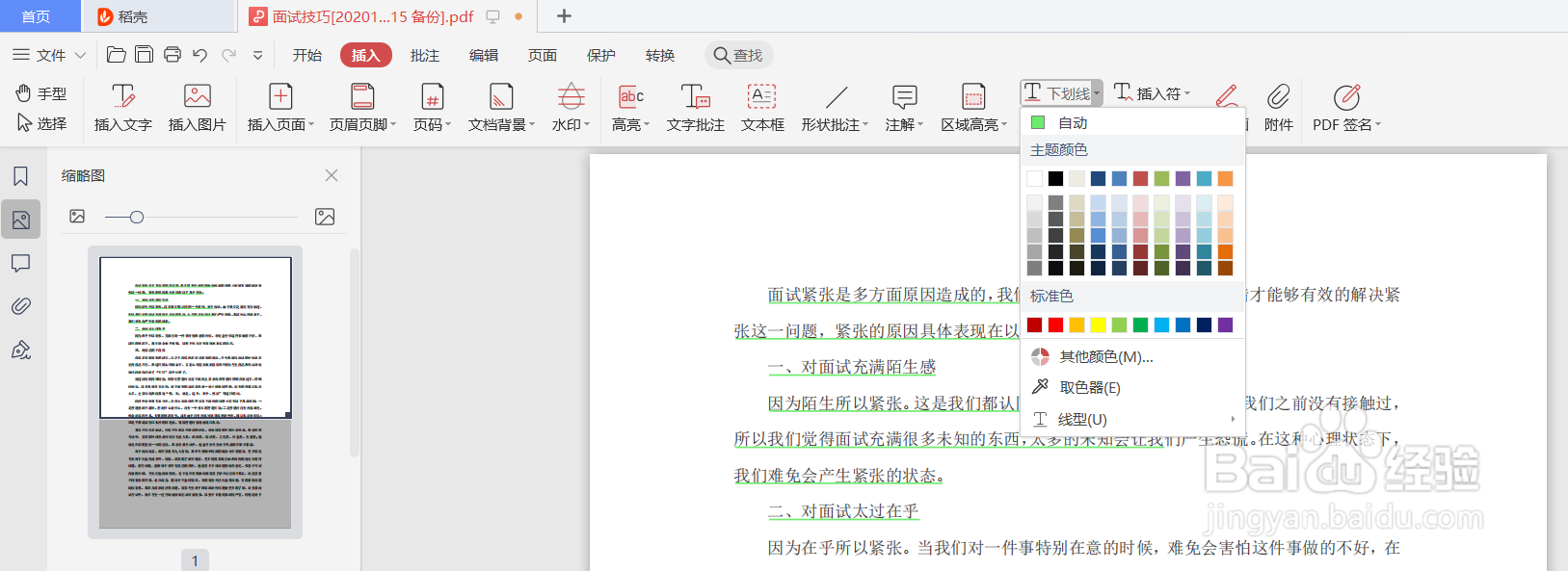Image resolution: width=1568 pixels, height=571 pixels.
Task: Click the Save icon
Action: pyautogui.click(x=144, y=55)
